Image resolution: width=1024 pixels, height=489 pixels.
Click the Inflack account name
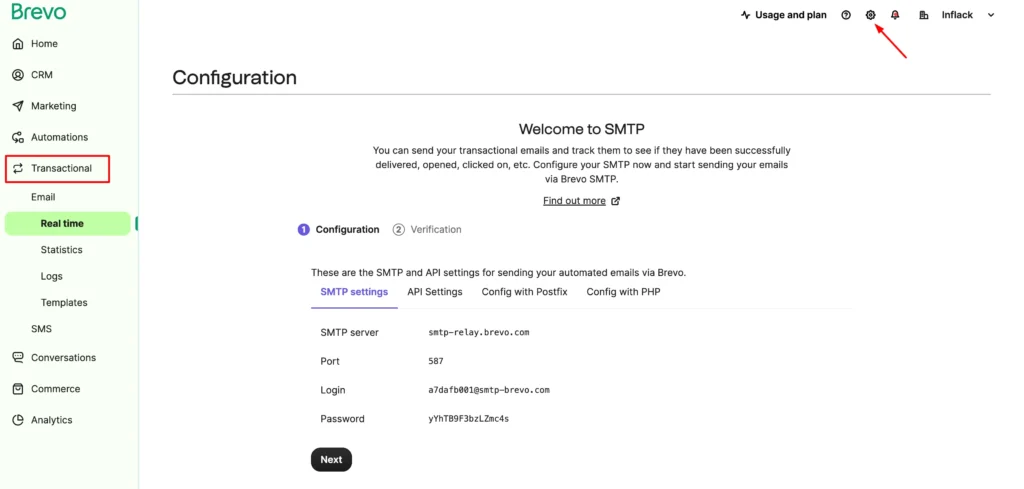(x=957, y=15)
